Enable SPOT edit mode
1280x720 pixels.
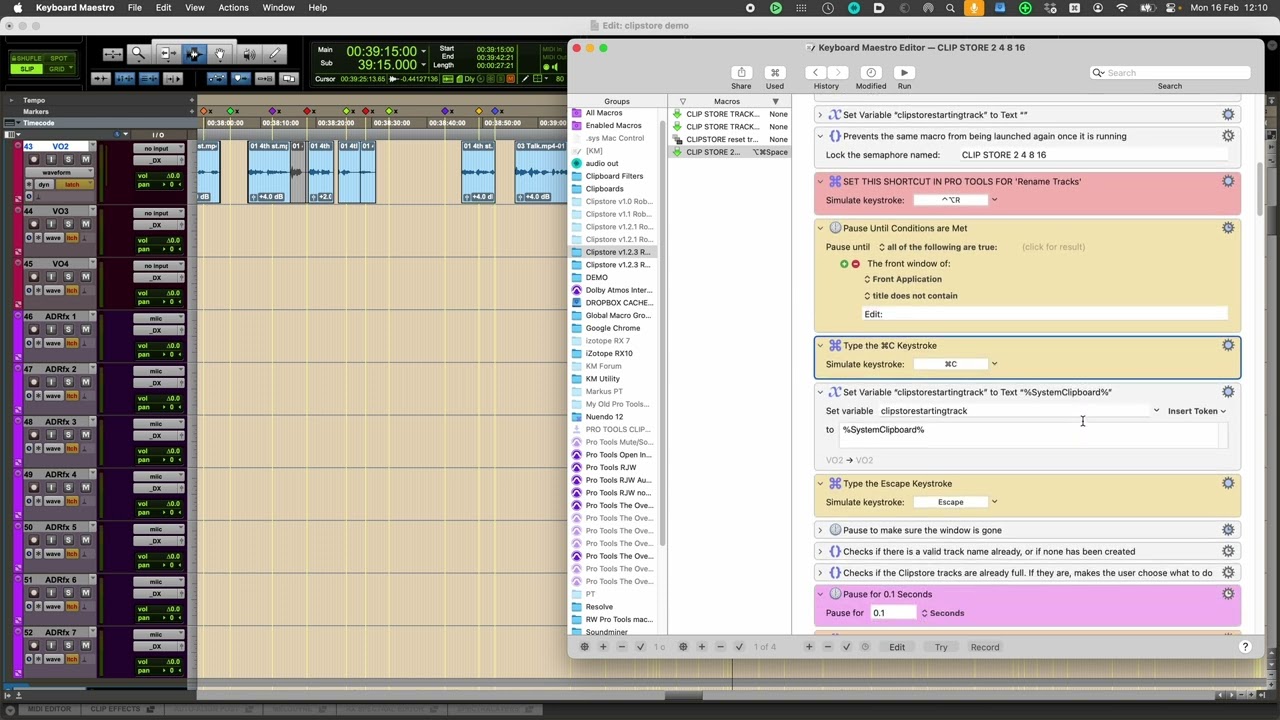[59, 59]
